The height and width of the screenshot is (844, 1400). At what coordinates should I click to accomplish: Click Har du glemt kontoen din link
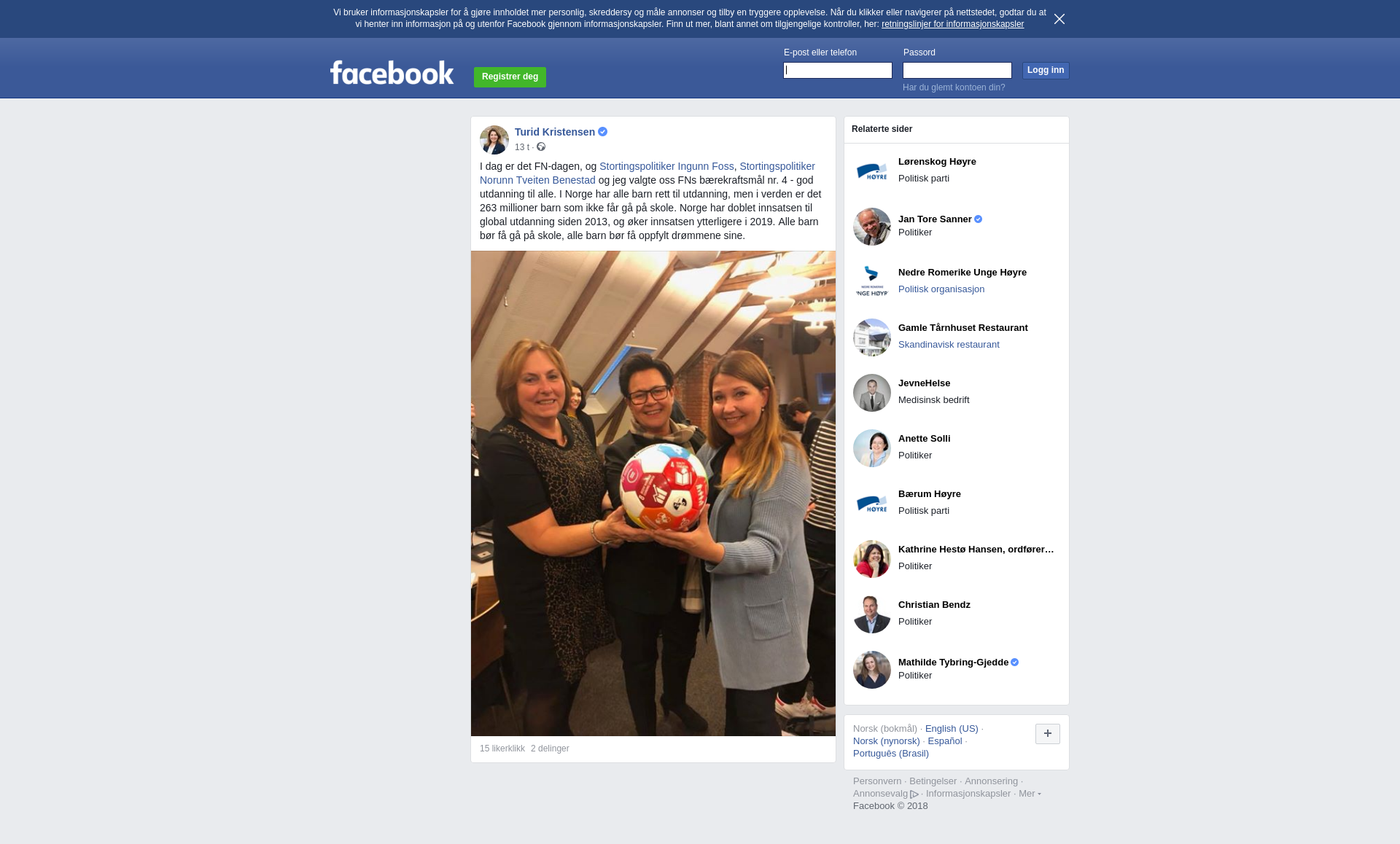pos(954,87)
